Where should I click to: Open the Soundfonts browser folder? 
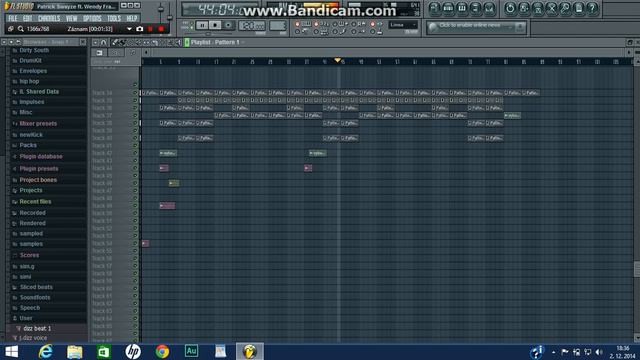pos(35,298)
